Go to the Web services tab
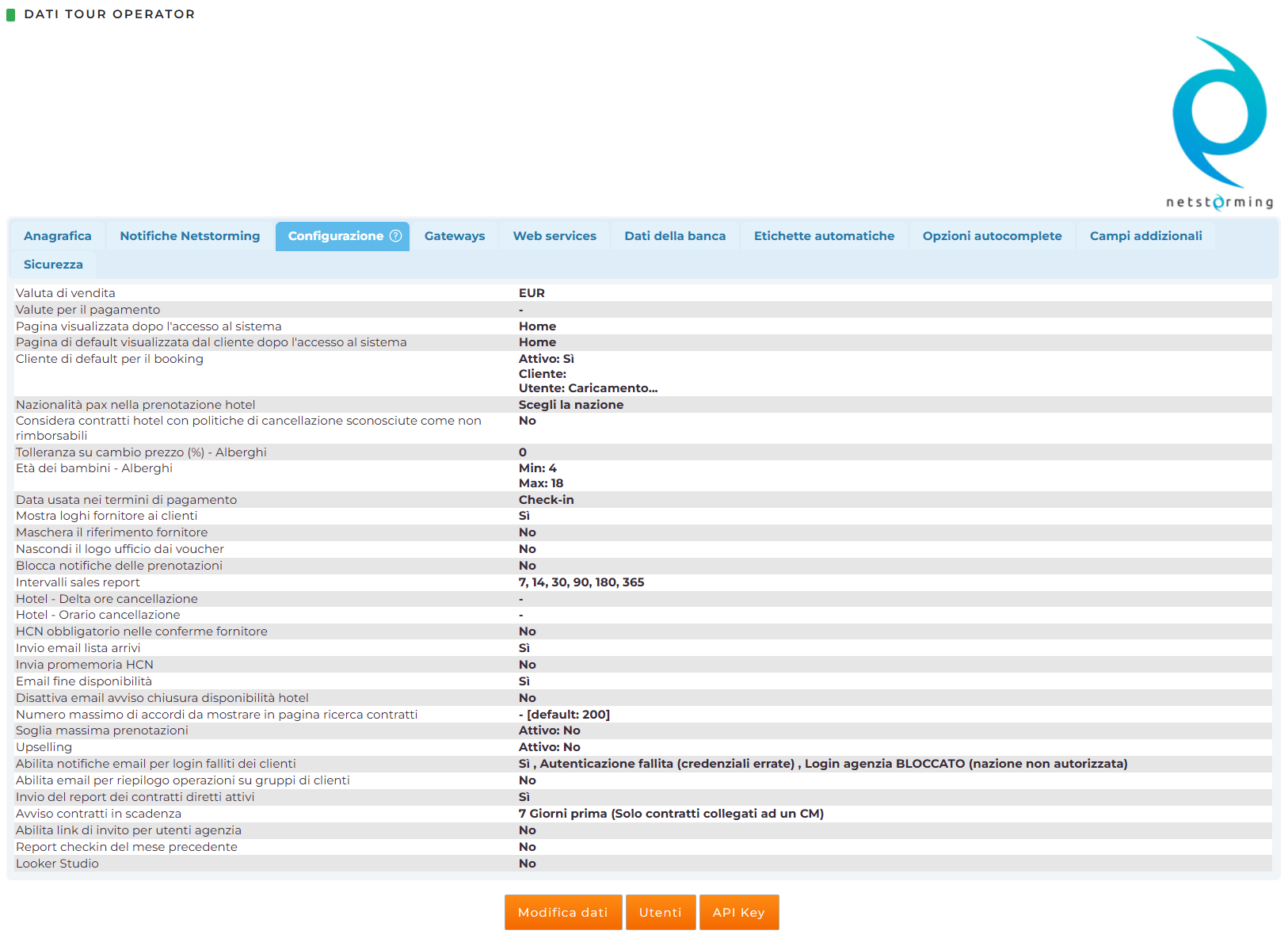Screen dimensions: 1288x946 [554, 236]
